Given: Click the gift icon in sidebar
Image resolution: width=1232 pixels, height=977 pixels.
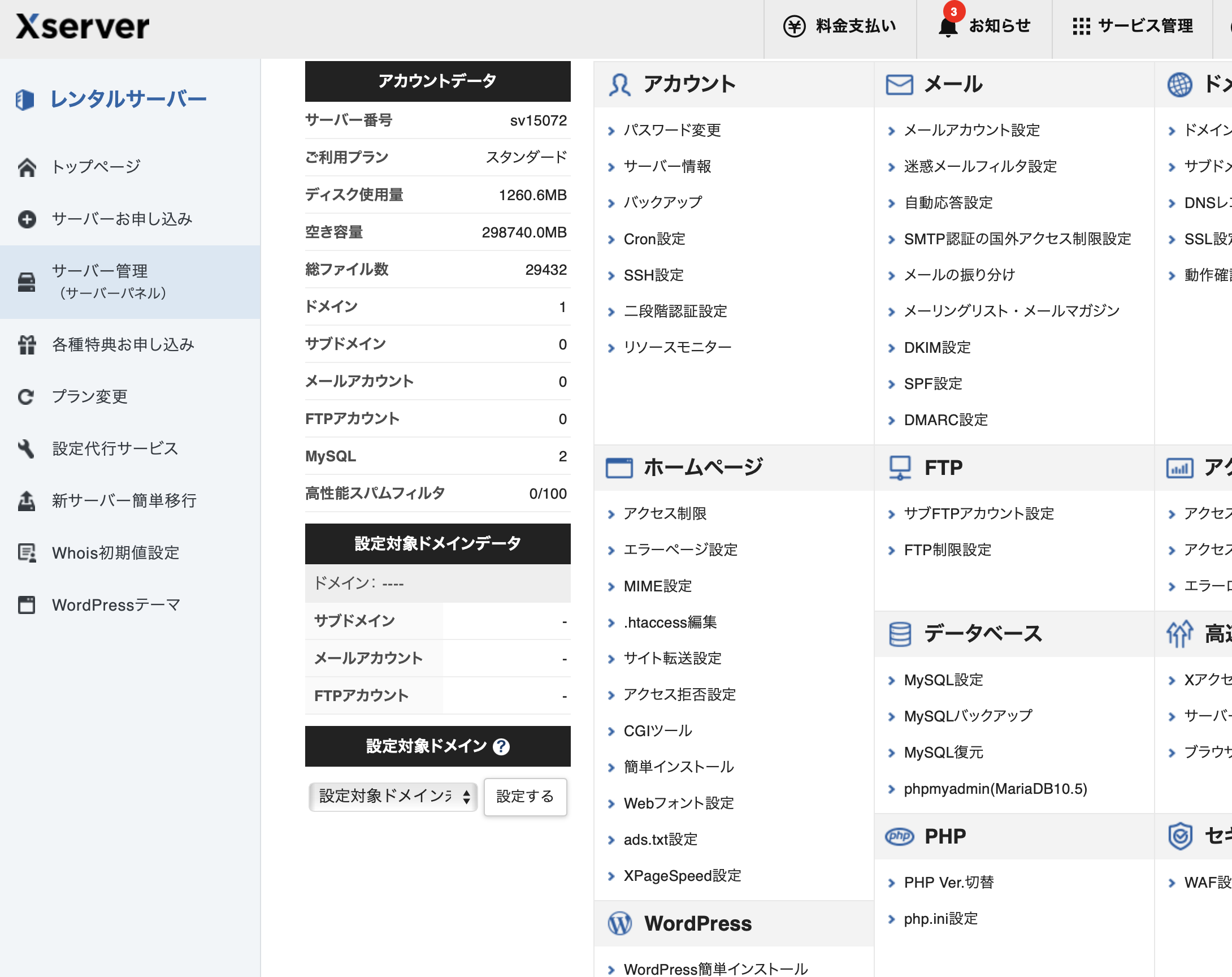Looking at the screenshot, I should 27,345.
